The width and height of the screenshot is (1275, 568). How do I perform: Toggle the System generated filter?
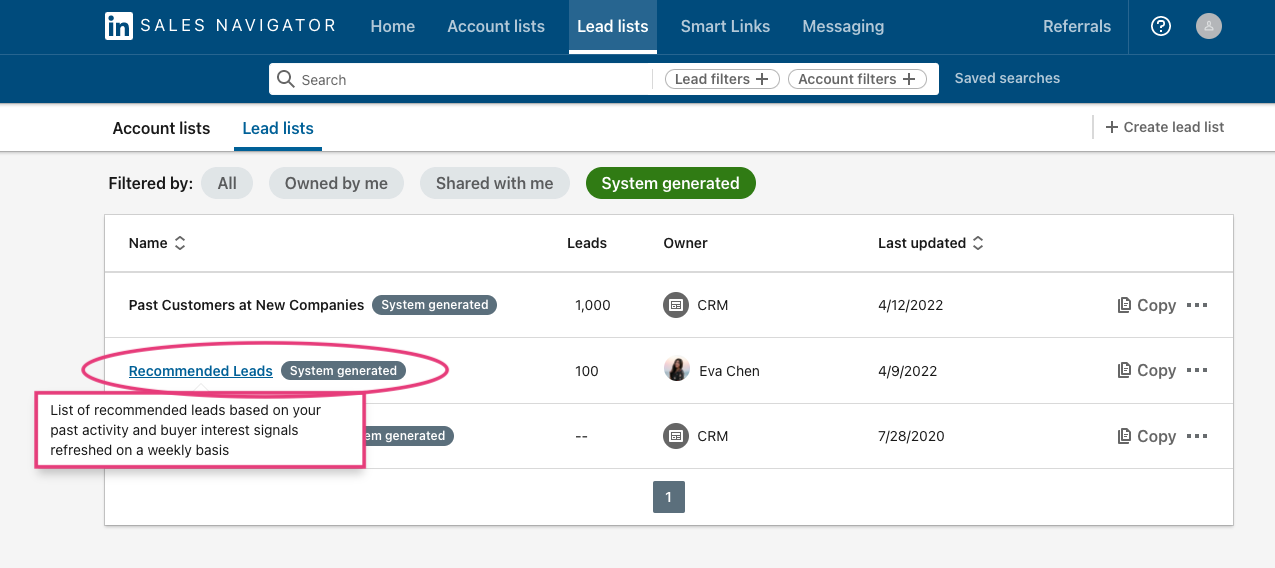pyautogui.click(x=671, y=183)
